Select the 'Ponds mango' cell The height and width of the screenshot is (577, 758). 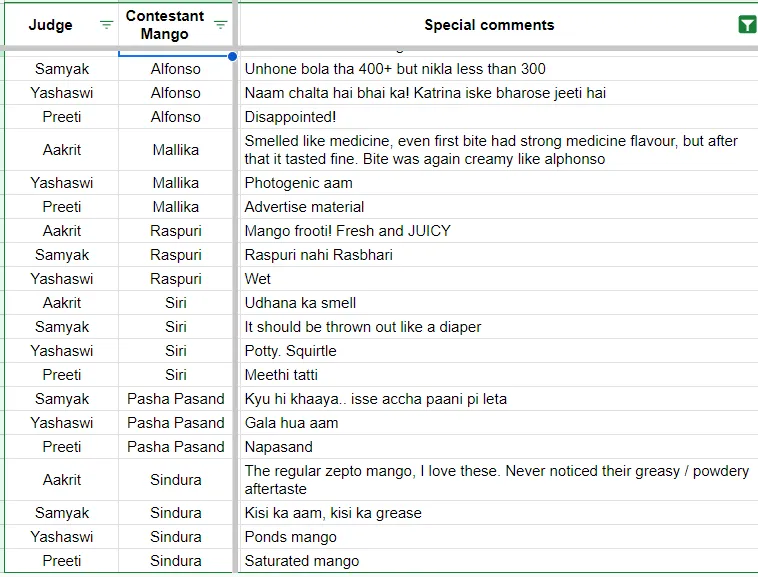[498, 537]
